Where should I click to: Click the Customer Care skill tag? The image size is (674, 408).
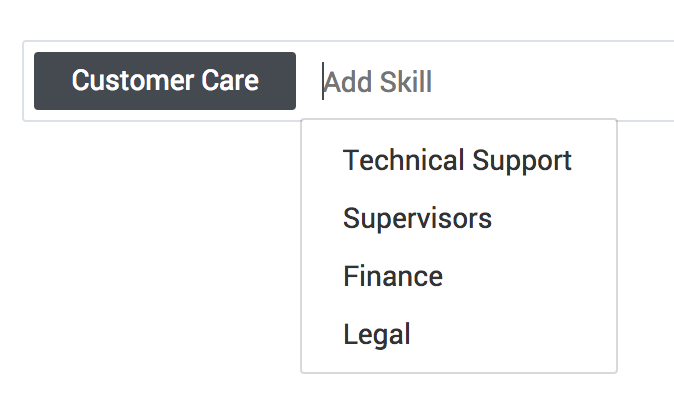click(165, 81)
